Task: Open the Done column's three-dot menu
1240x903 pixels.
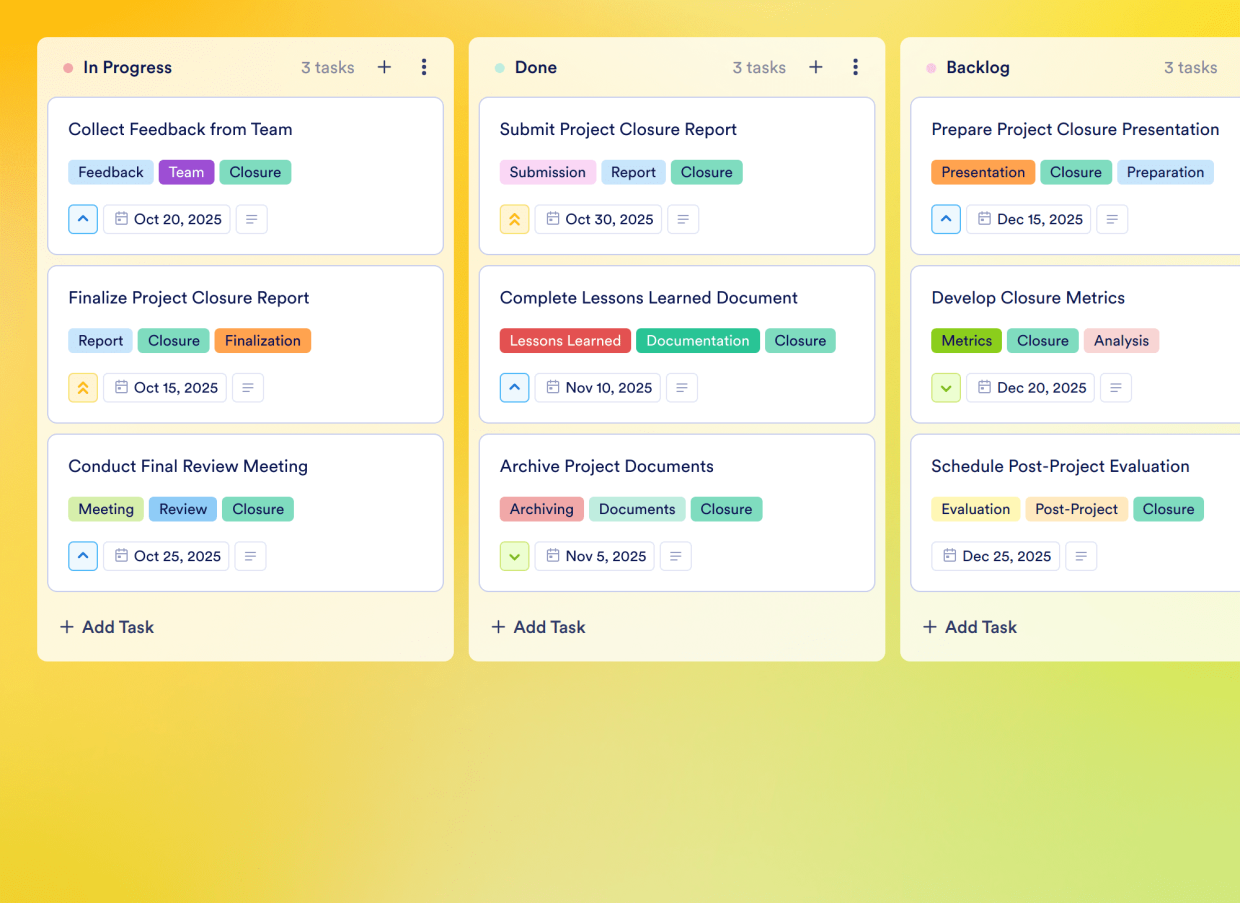Action: (x=856, y=67)
